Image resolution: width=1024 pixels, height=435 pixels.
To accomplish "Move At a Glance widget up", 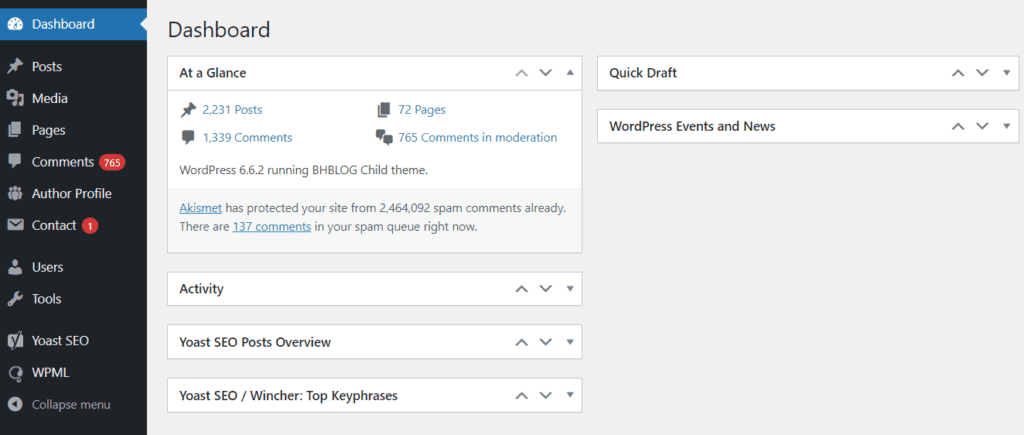I will click(521, 73).
